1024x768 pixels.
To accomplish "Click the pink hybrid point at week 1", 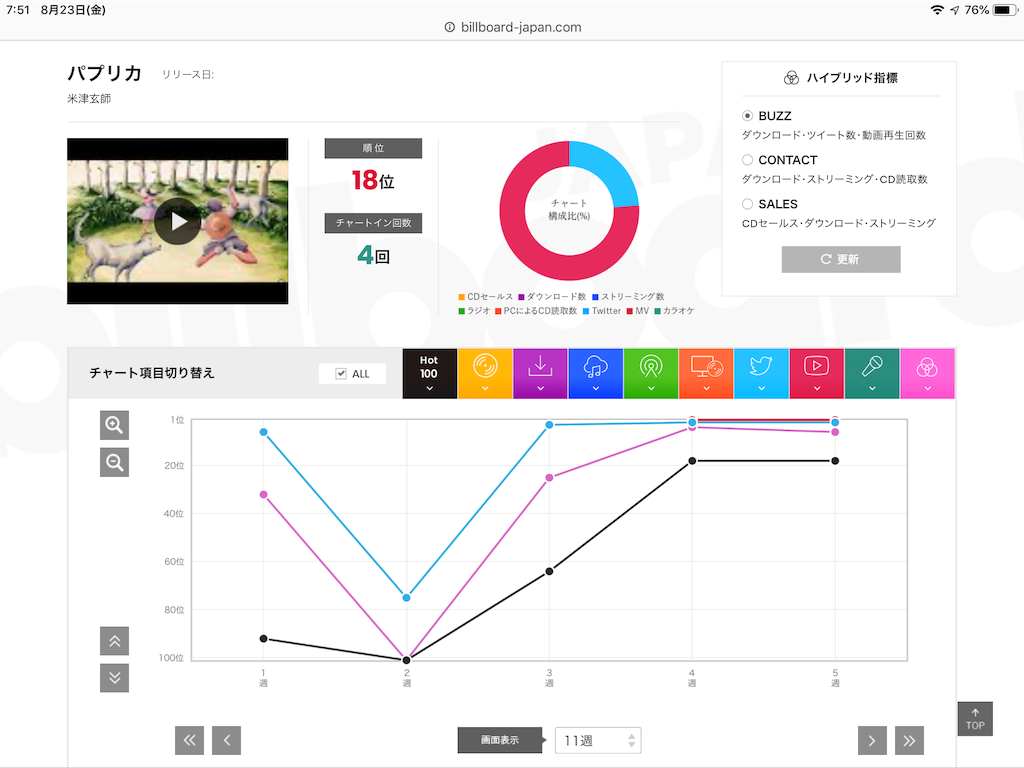I will (x=263, y=494).
